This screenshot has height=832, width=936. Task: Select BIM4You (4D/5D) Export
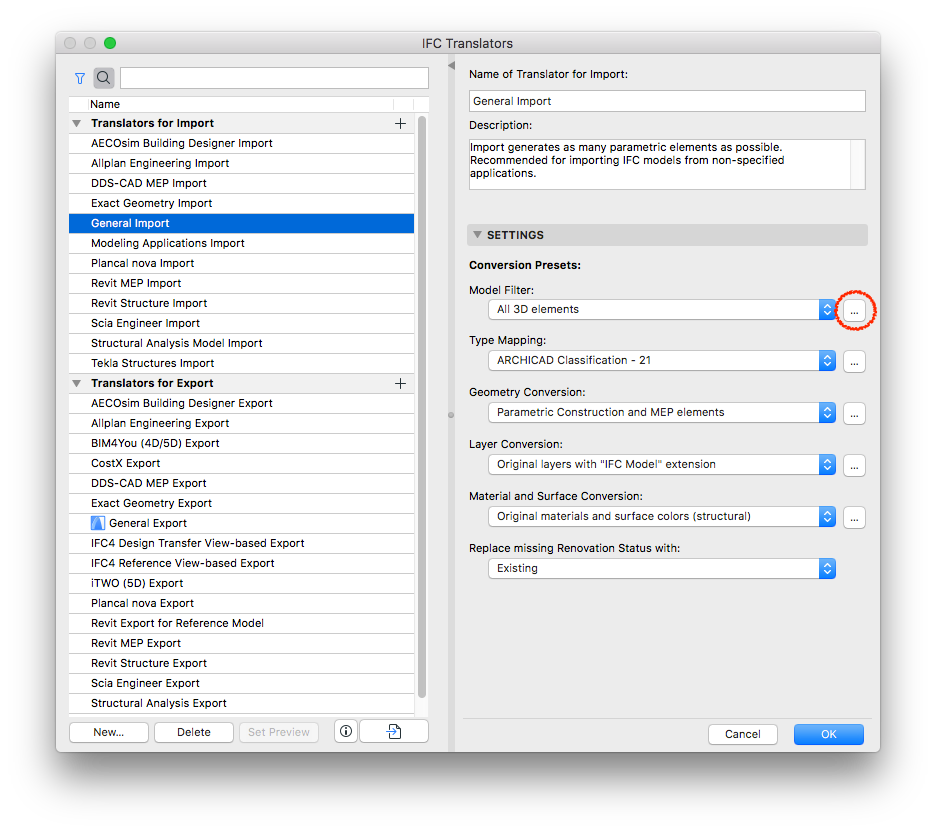(242, 443)
